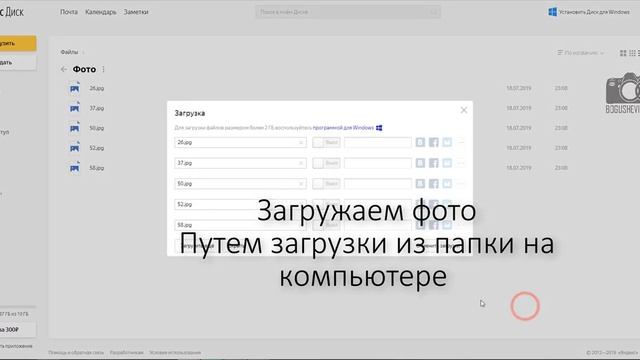640x360 pixels.
Task: Share 37.jpg via the Mail icon
Action: point(447,163)
